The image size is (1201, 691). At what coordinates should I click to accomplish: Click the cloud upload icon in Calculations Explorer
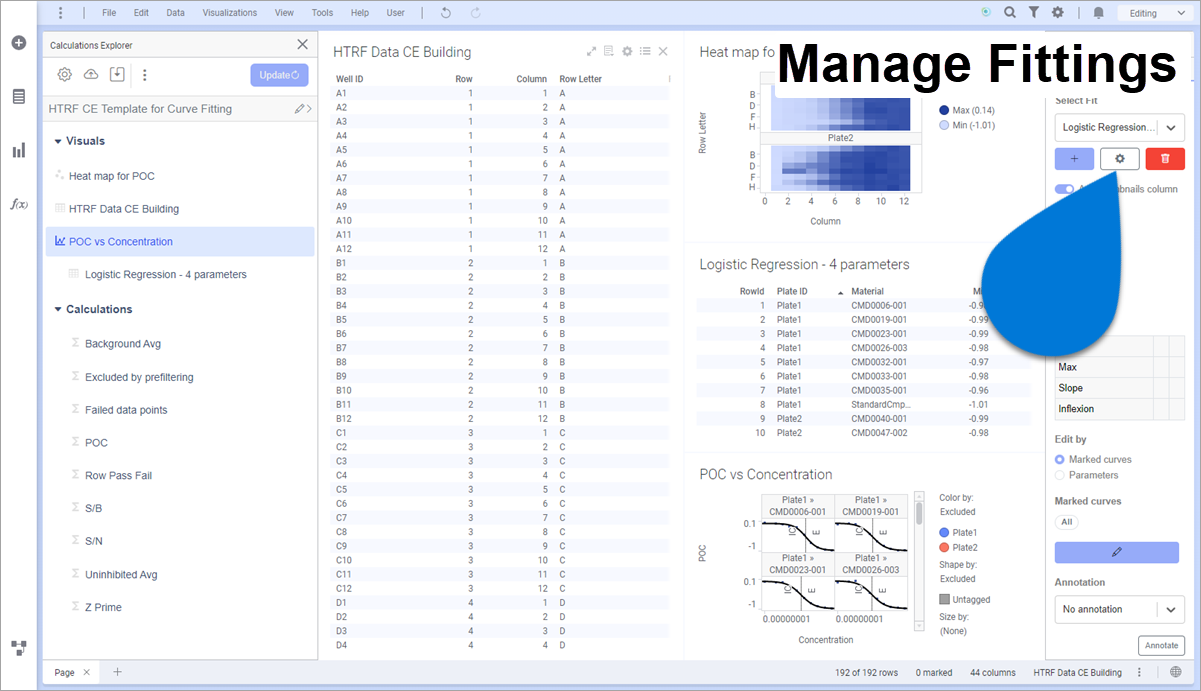click(x=91, y=75)
